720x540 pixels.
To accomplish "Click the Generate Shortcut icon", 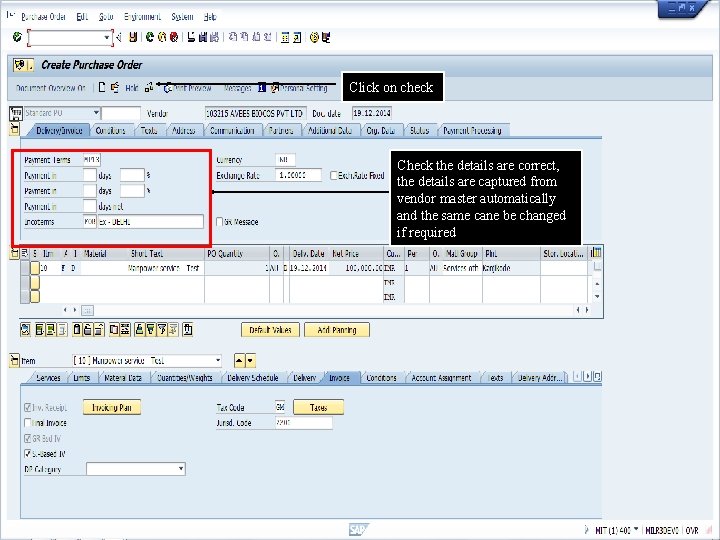I will pyautogui.click(x=297, y=37).
